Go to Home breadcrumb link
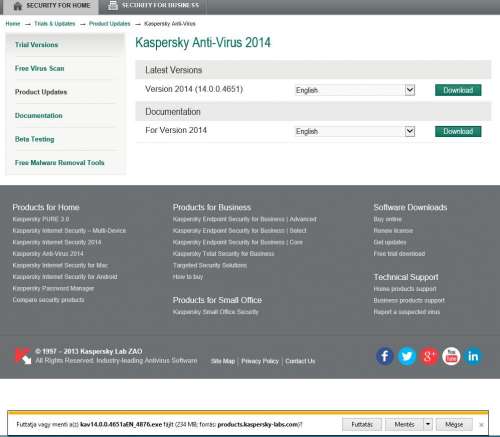The image size is (500, 437). point(13,24)
